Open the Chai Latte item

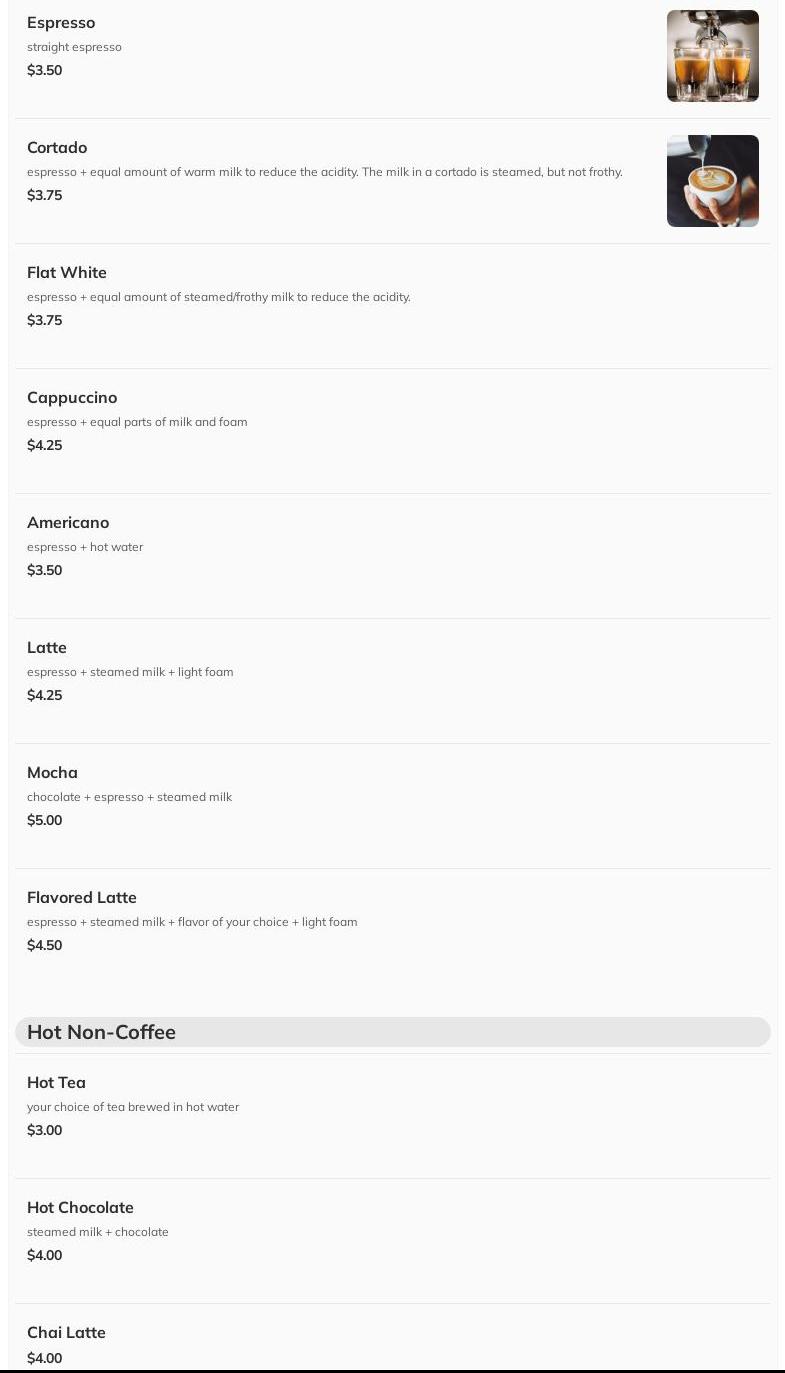[66, 1333]
